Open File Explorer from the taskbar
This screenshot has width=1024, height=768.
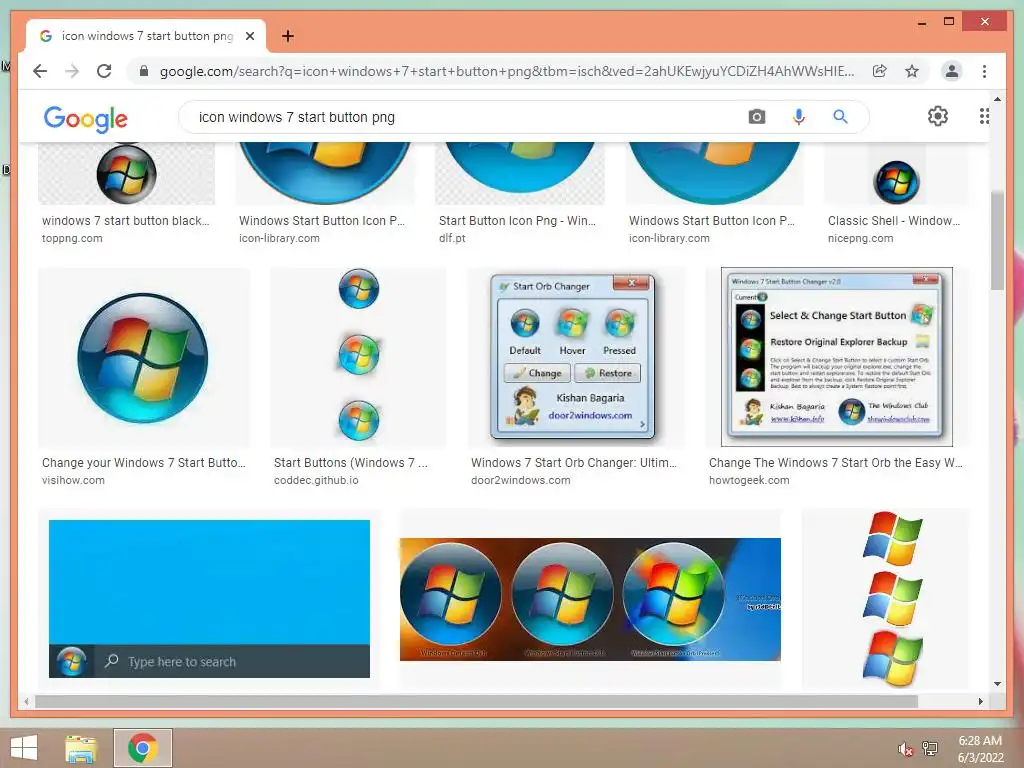(x=81, y=748)
